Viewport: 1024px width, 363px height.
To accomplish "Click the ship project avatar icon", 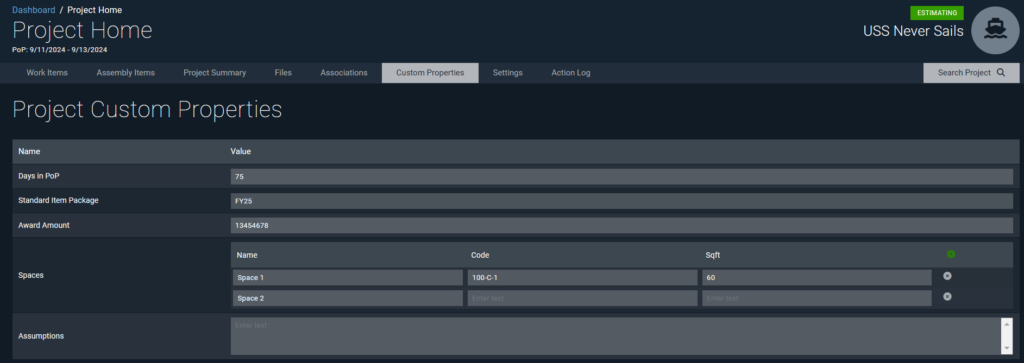I will (x=995, y=30).
